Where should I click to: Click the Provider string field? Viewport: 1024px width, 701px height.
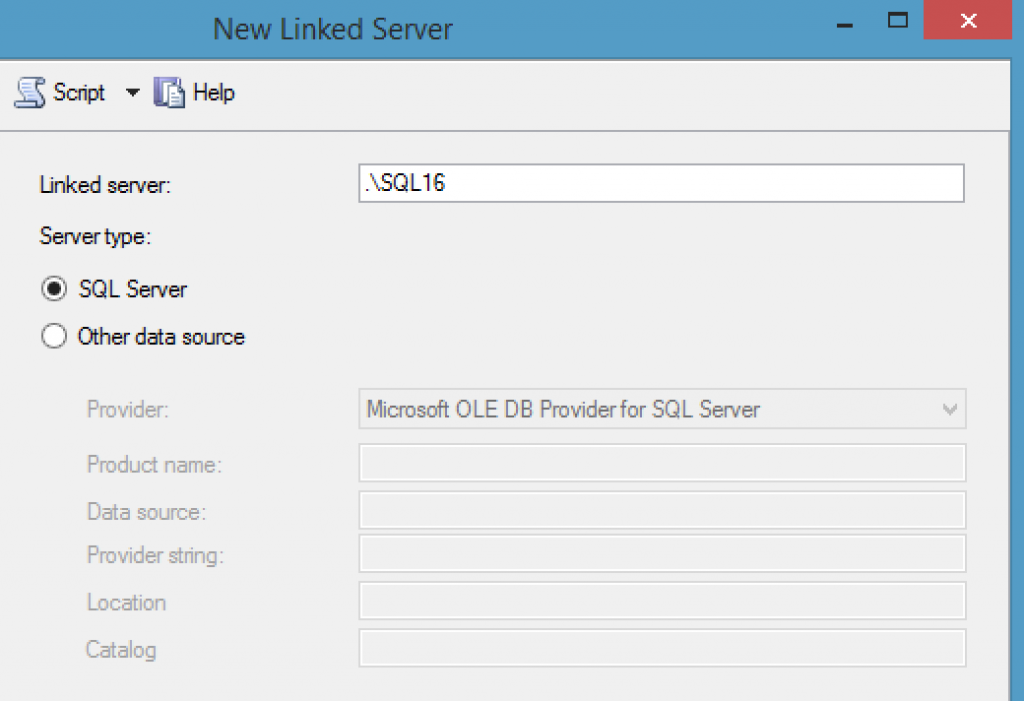pos(660,556)
